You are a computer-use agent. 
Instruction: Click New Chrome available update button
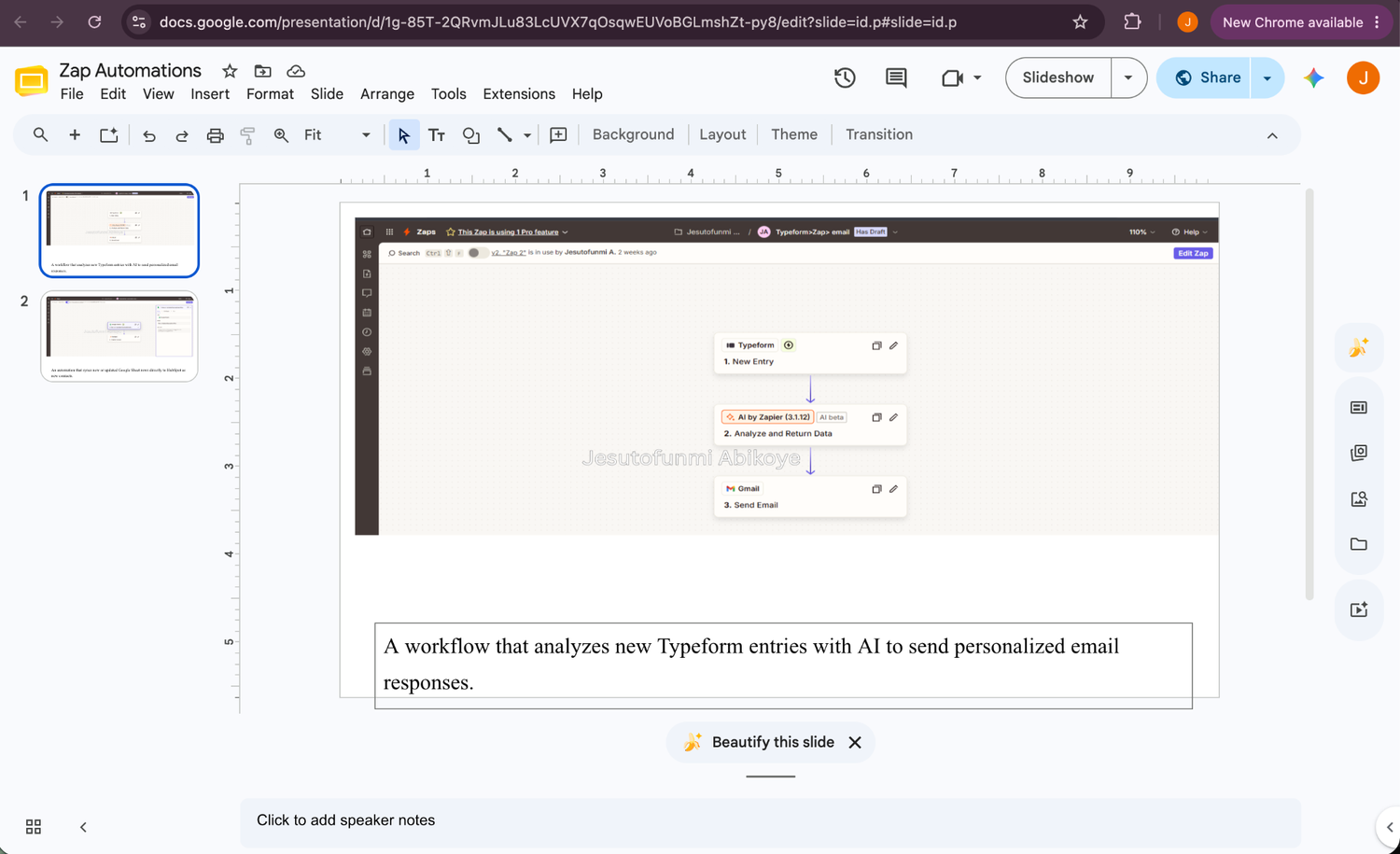[x=1299, y=21]
